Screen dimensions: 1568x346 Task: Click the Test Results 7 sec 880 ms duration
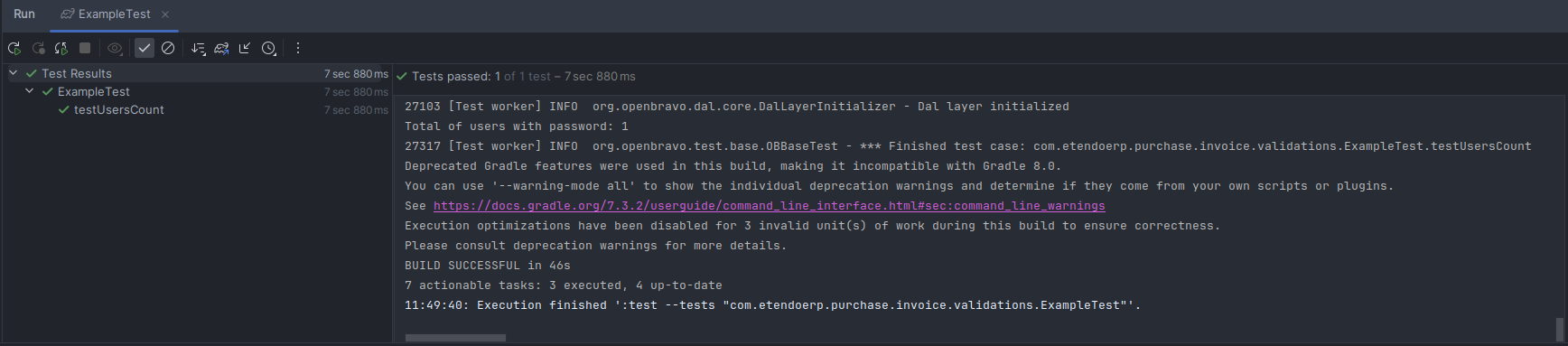[x=356, y=74]
